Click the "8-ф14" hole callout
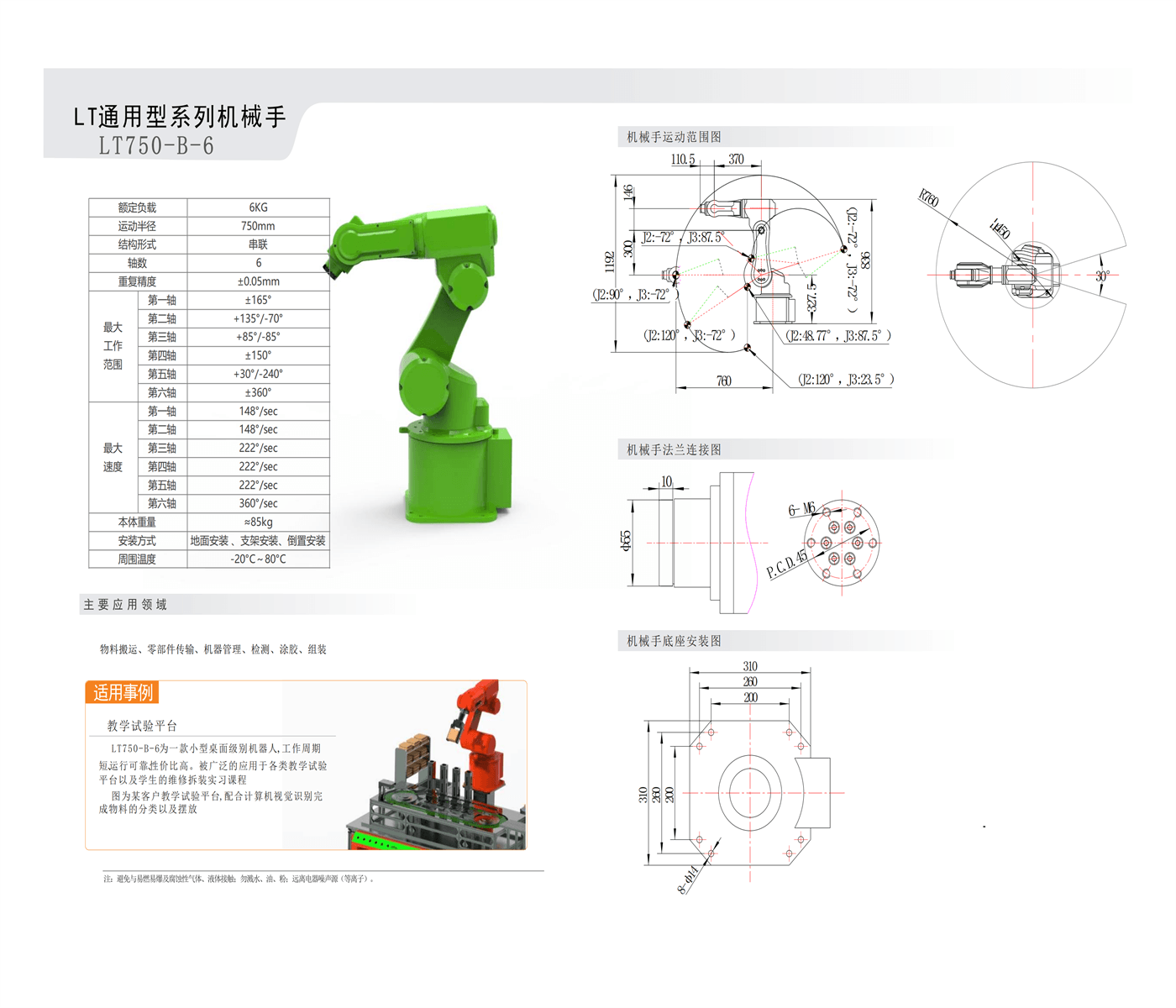The height and width of the screenshot is (1008, 1176). (688, 880)
